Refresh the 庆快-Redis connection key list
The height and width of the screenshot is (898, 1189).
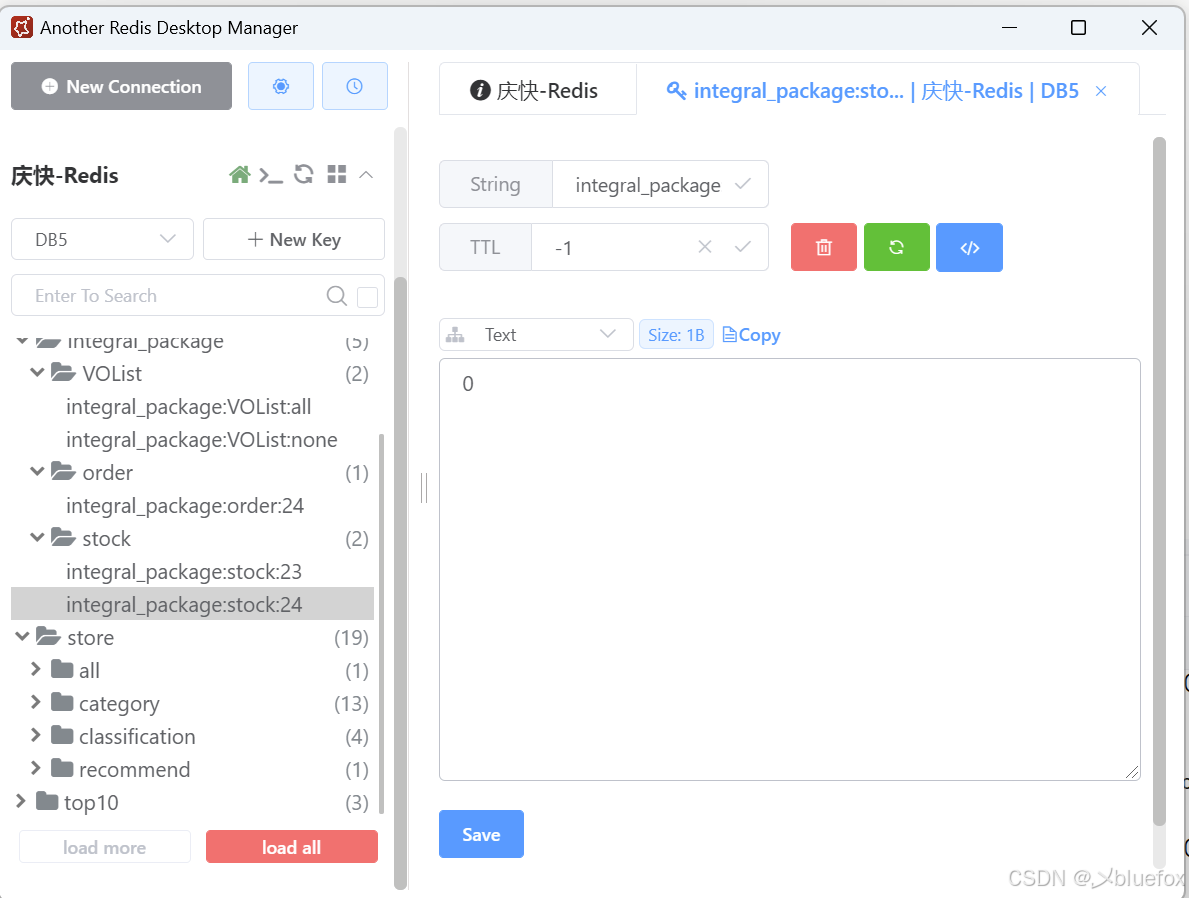[x=304, y=174]
